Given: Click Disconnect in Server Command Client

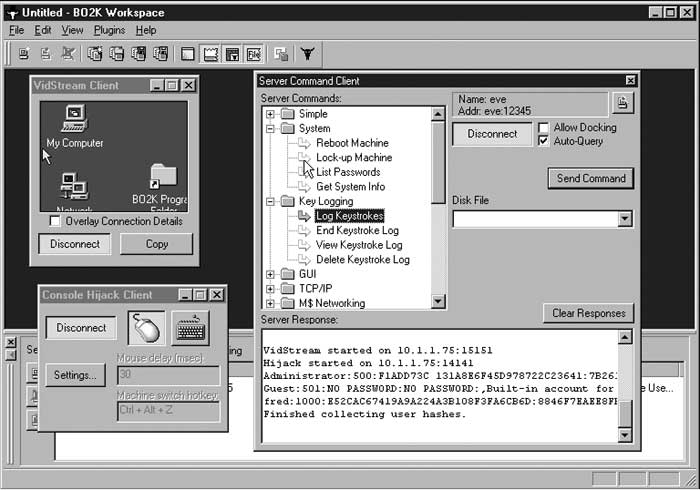Looking at the screenshot, I should [492, 134].
